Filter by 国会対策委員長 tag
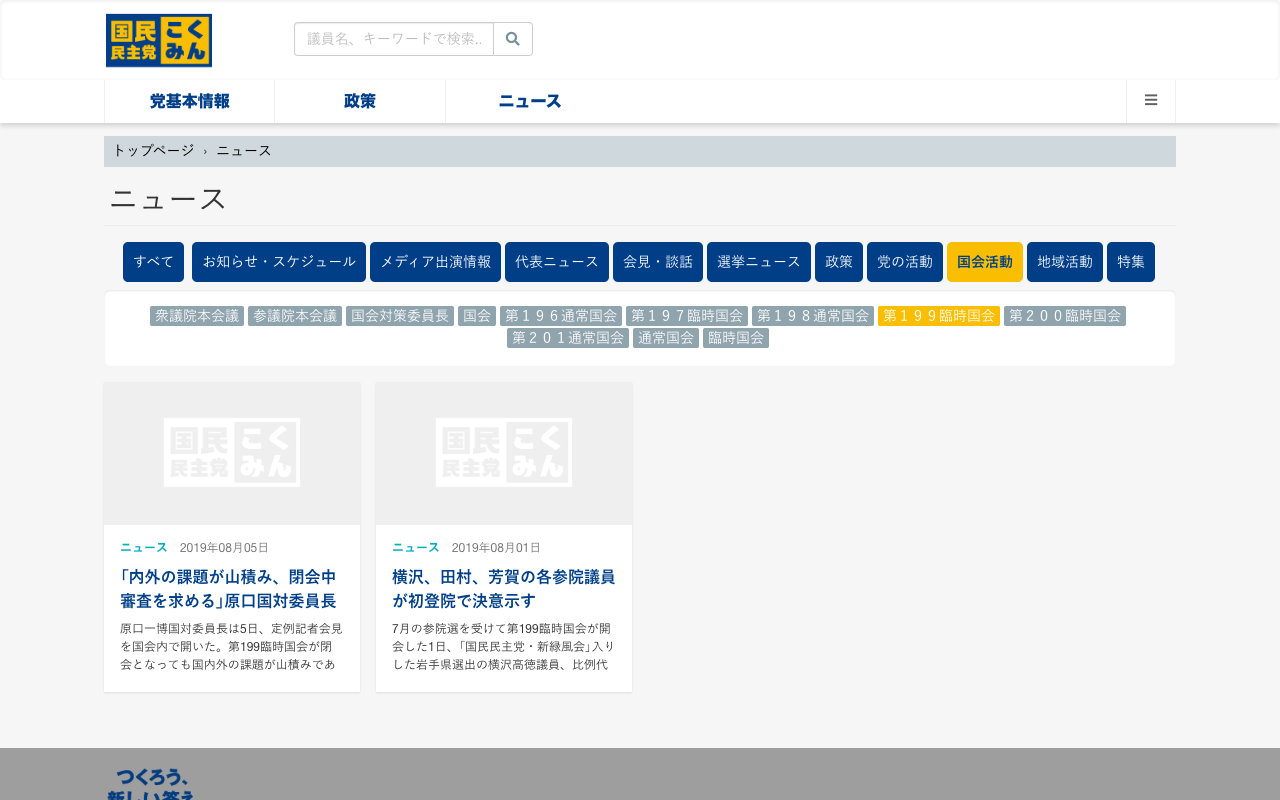 pos(400,316)
